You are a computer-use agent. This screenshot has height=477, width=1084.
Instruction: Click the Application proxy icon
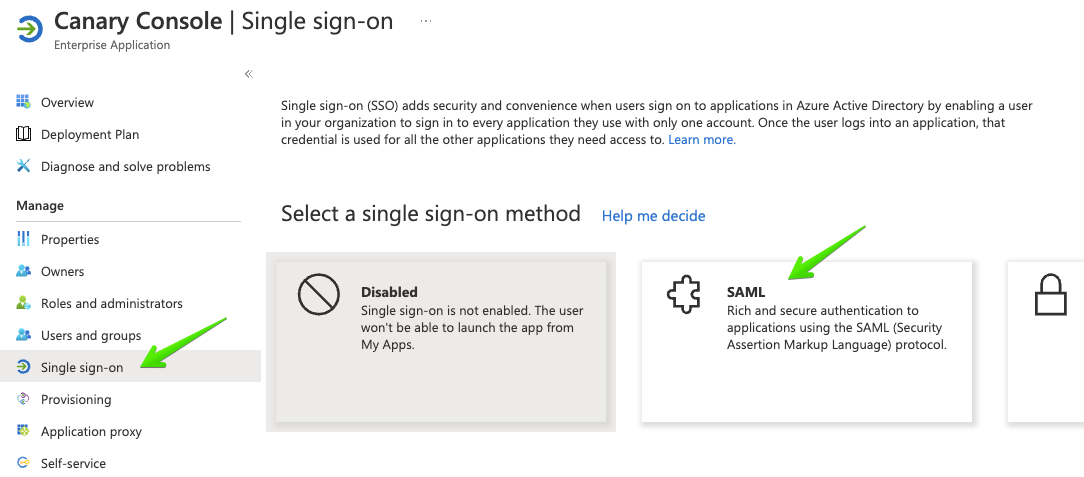coord(24,431)
